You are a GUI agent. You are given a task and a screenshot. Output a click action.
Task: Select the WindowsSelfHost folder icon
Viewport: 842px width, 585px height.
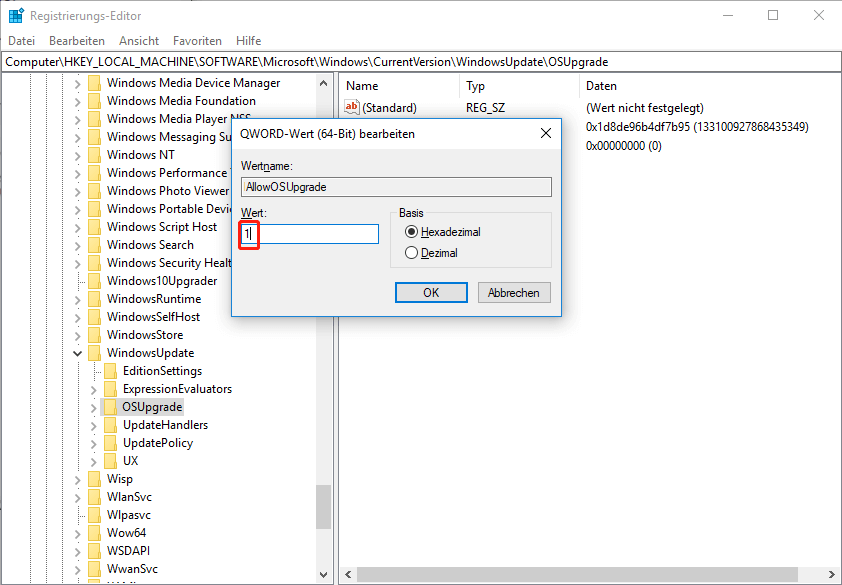coord(95,317)
